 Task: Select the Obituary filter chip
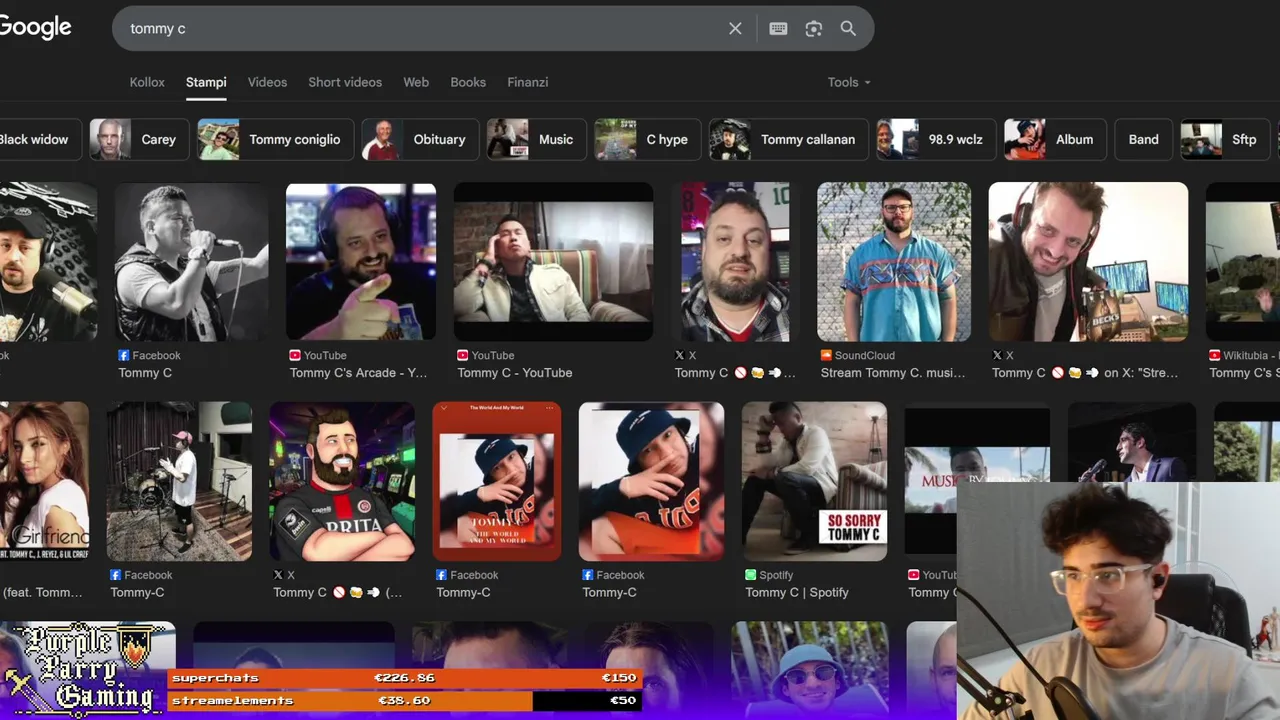pos(419,139)
